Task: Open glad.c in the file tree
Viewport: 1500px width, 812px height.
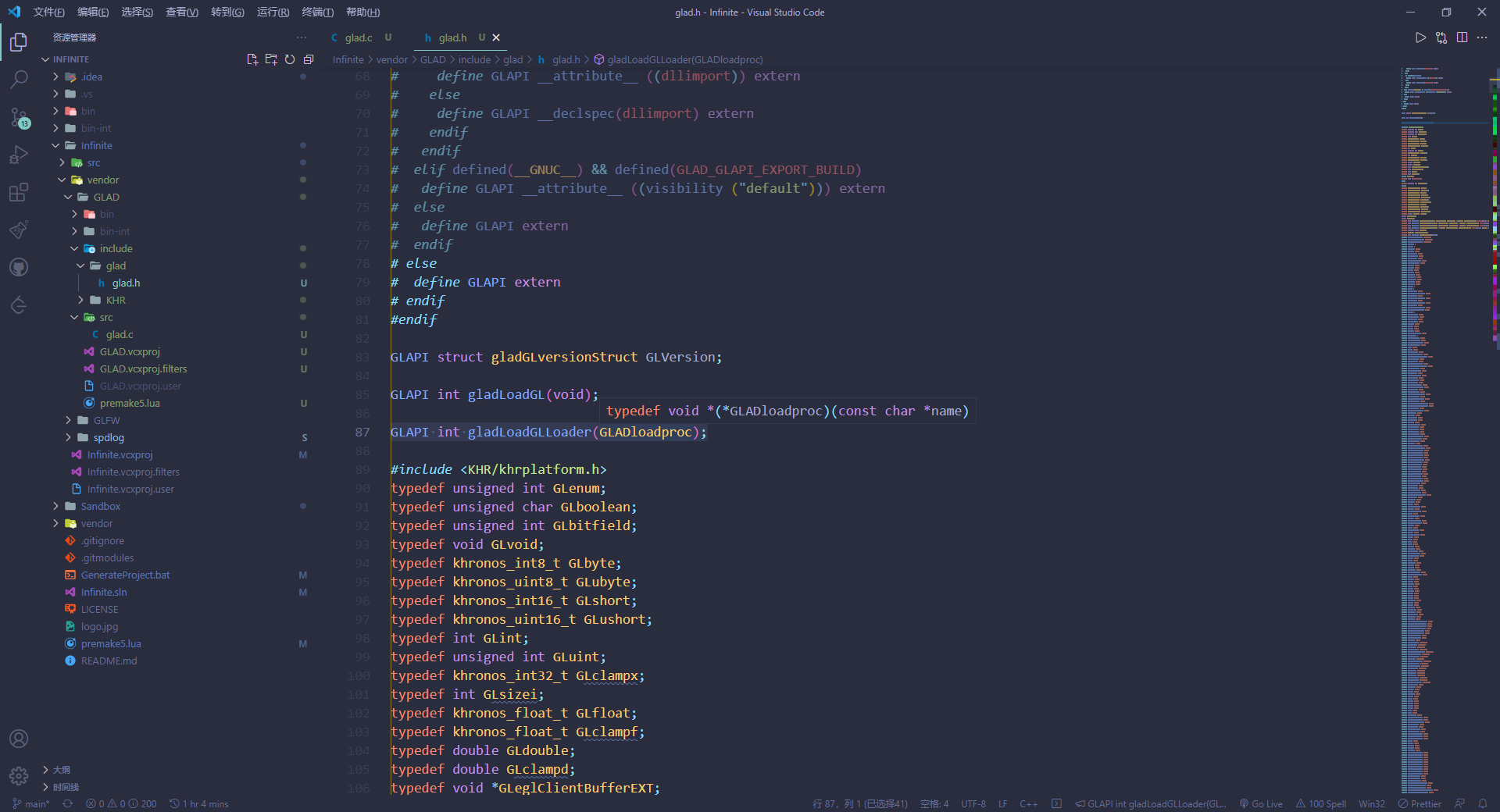Action: click(120, 334)
